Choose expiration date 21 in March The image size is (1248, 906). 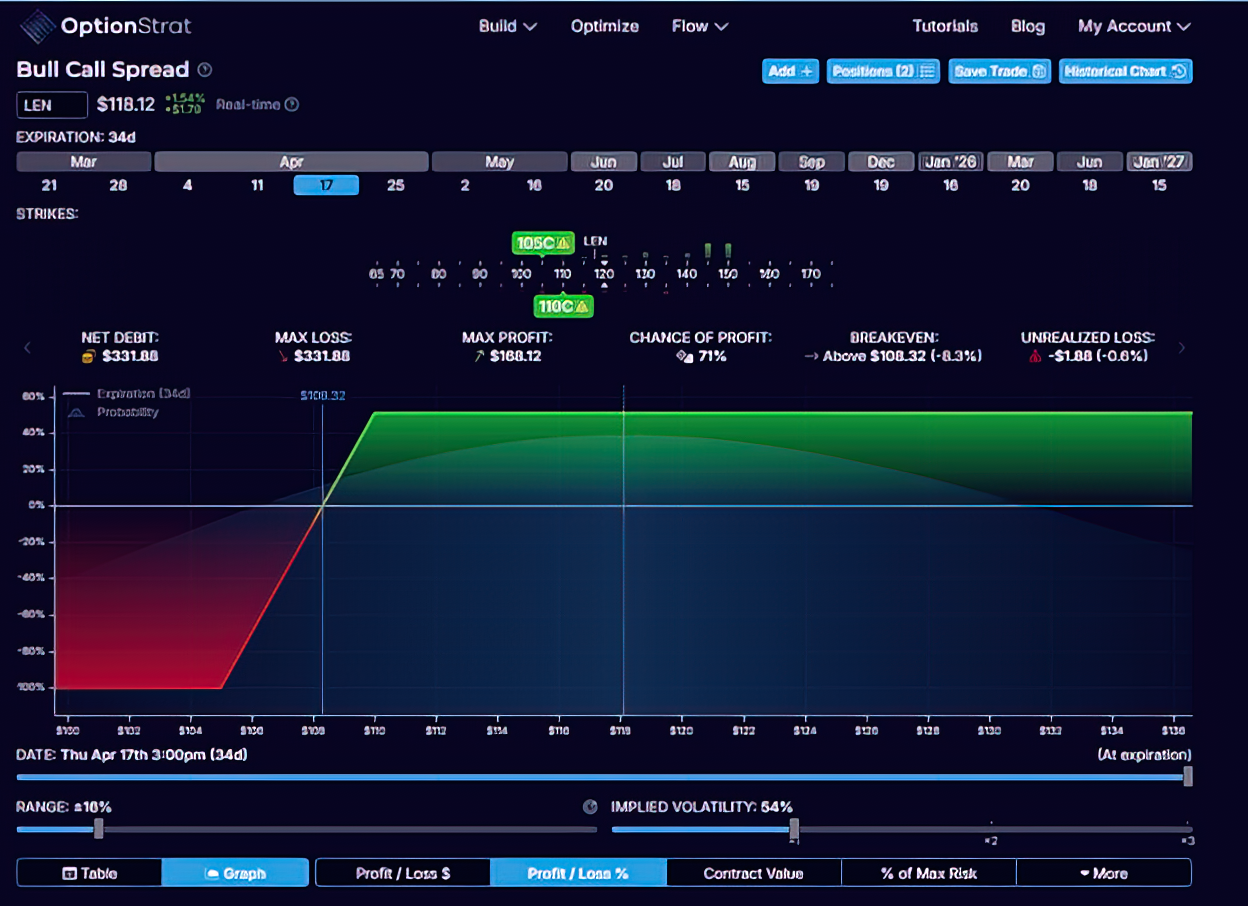tap(49, 185)
